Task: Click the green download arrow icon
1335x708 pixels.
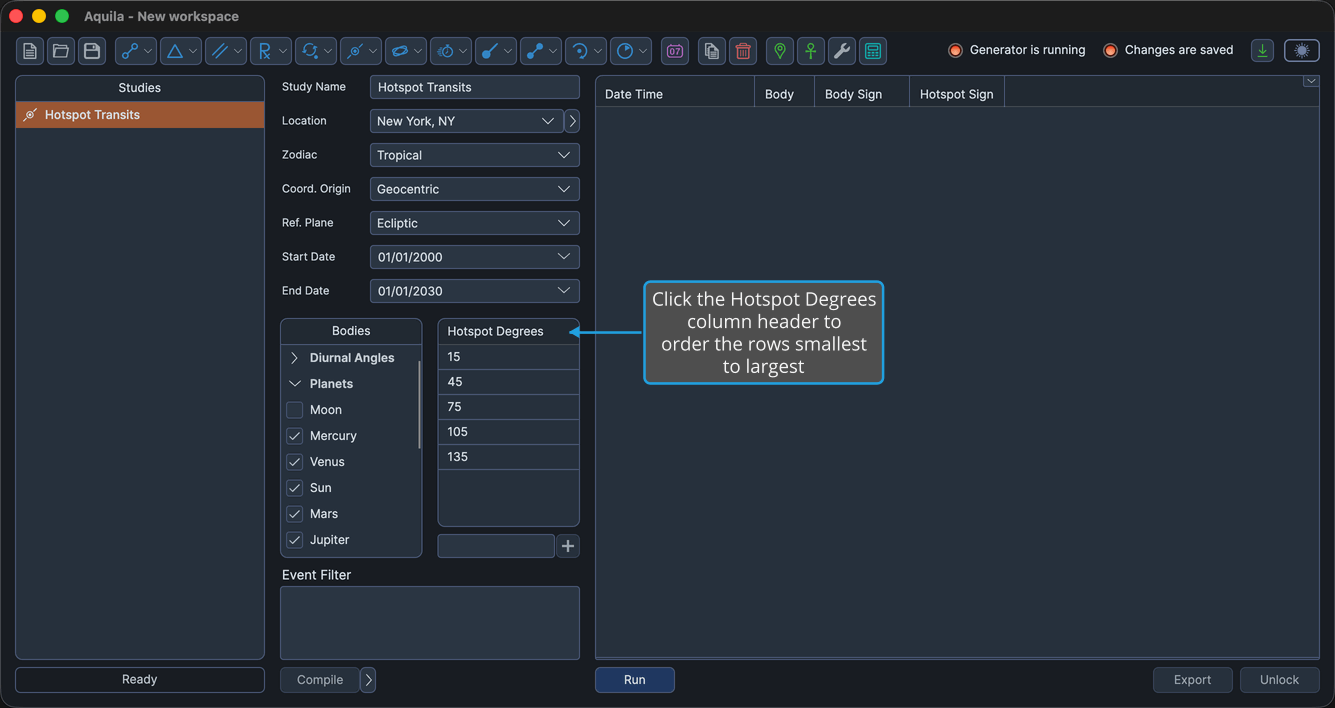Action: pyautogui.click(x=1263, y=51)
